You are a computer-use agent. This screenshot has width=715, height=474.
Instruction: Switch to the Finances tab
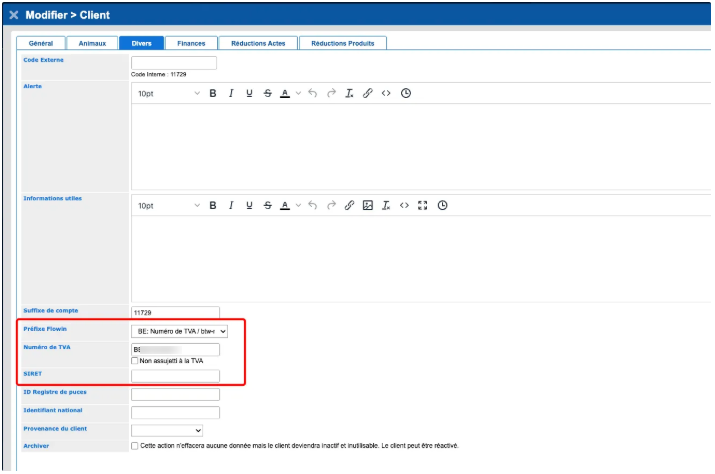(191, 43)
